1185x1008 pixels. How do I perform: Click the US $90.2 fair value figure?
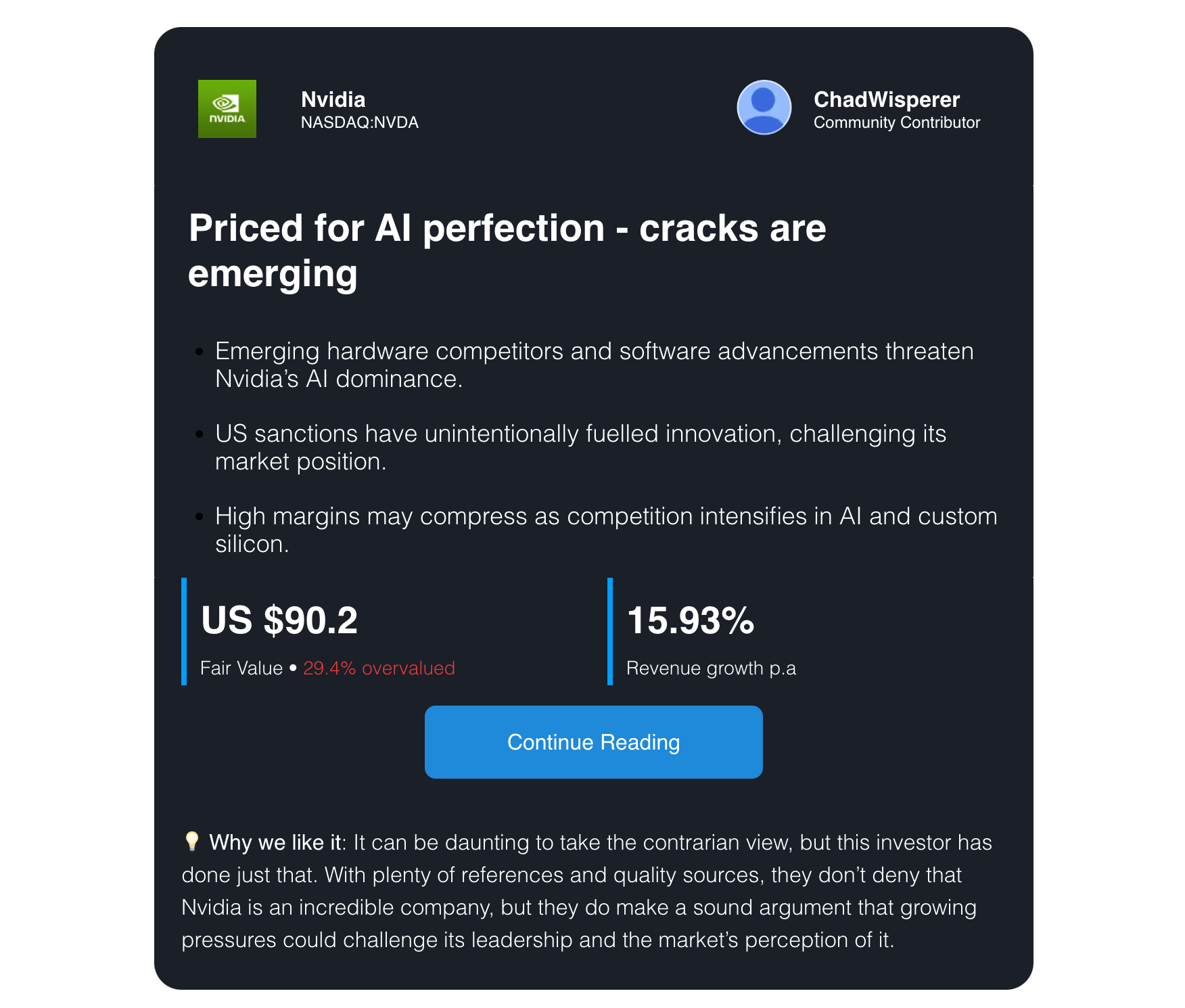click(x=279, y=620)
